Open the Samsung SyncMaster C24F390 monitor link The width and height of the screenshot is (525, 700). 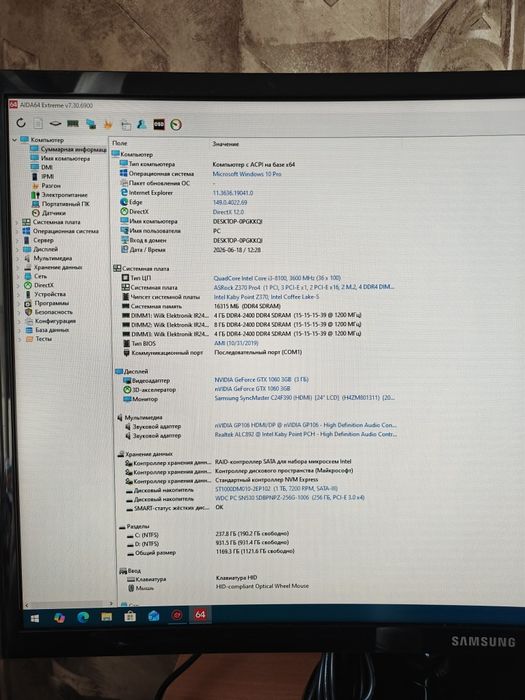[305, 397]
